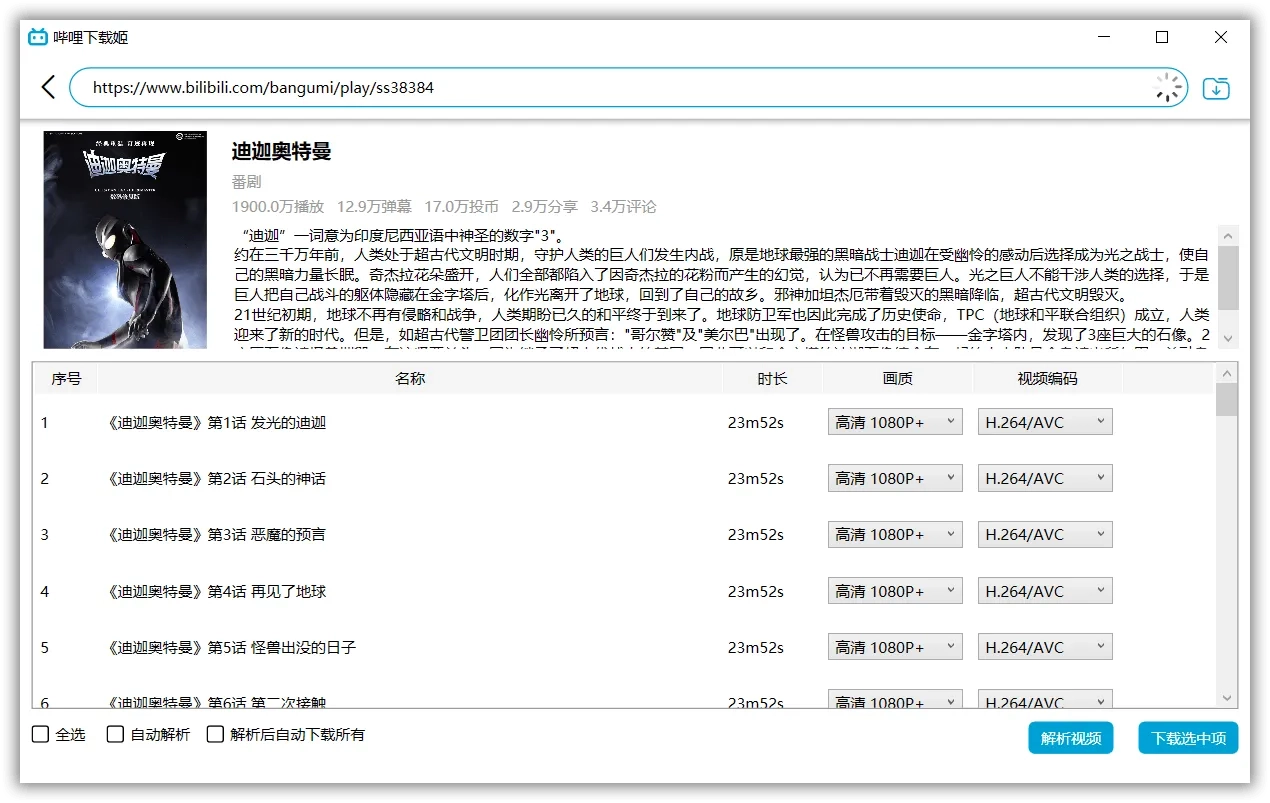Click the 2.9万分享 stat
1270x803 pixels.
(x=544, y=207)
